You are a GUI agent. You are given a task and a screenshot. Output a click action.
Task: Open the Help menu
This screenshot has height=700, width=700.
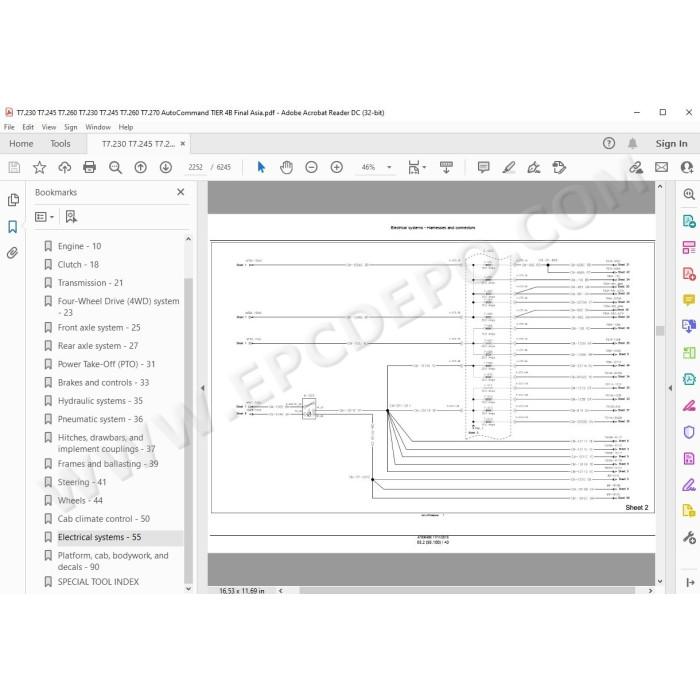coord(125,127)
